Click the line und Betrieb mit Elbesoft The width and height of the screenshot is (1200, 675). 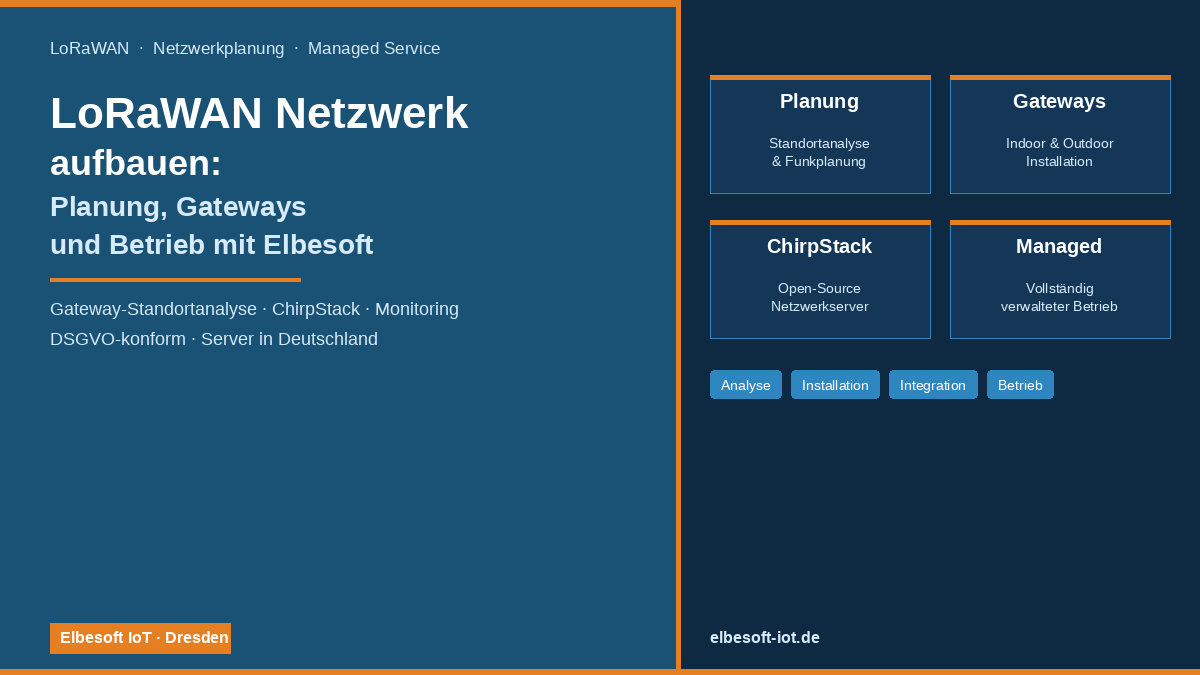(212, 245)
